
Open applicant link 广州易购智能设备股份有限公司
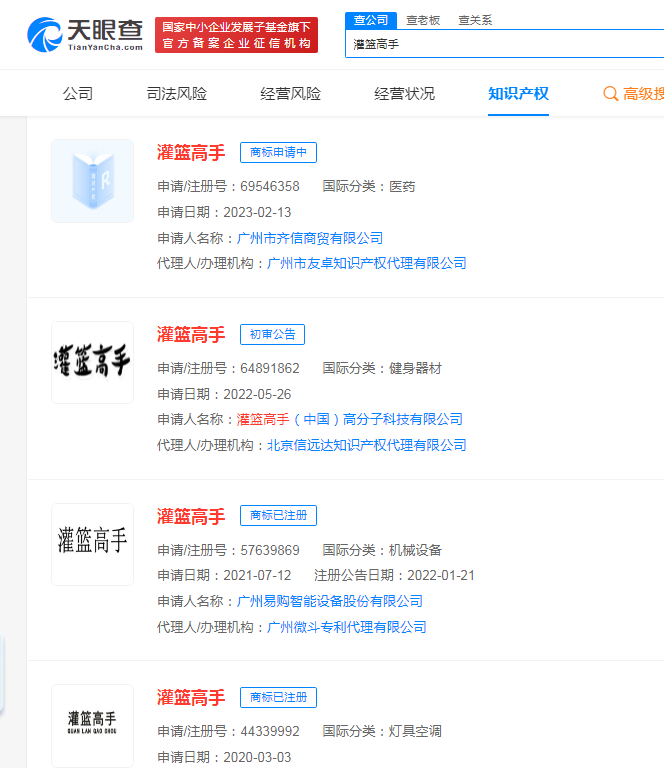click(330, 601)
